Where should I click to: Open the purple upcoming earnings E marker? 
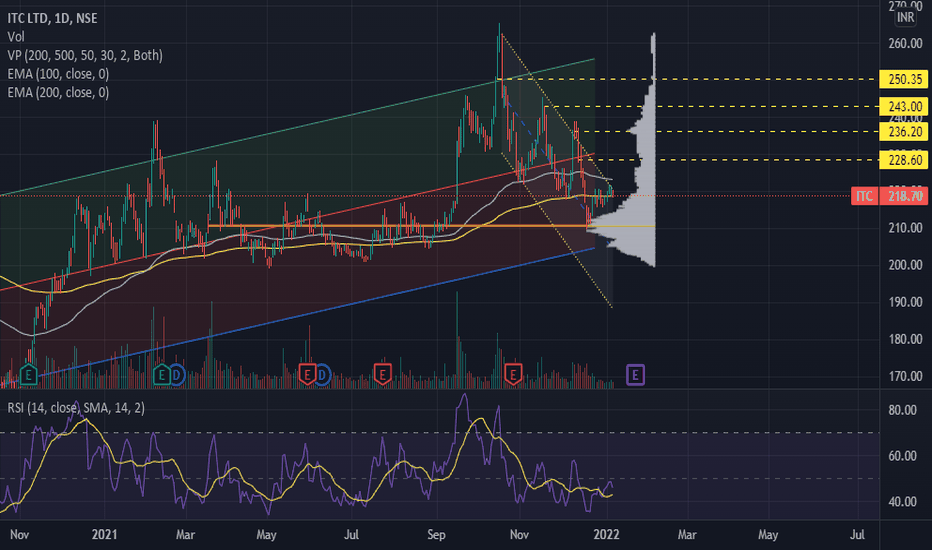[635, 375]
